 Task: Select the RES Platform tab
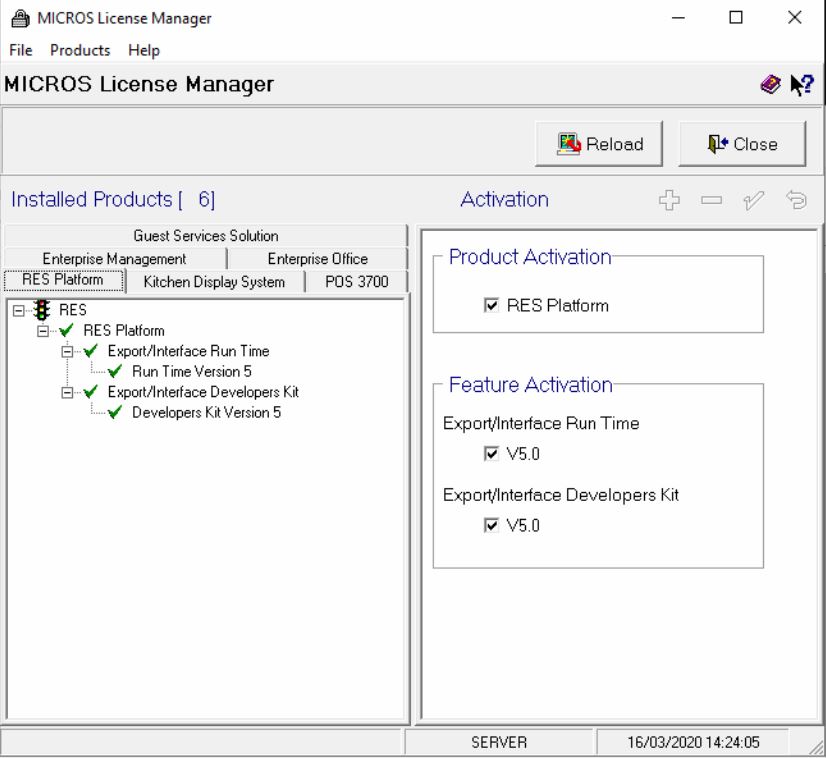pyautogui.click(x=63, y=280)
